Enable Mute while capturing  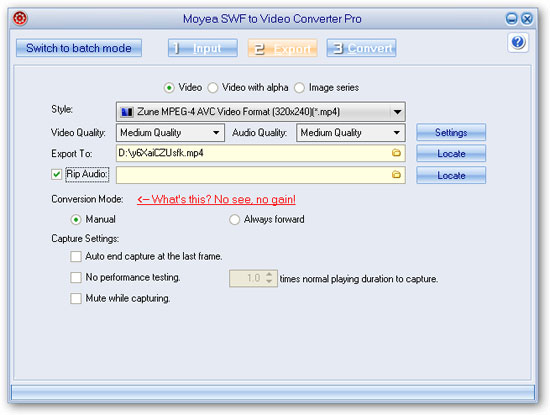tap(76, 299)
